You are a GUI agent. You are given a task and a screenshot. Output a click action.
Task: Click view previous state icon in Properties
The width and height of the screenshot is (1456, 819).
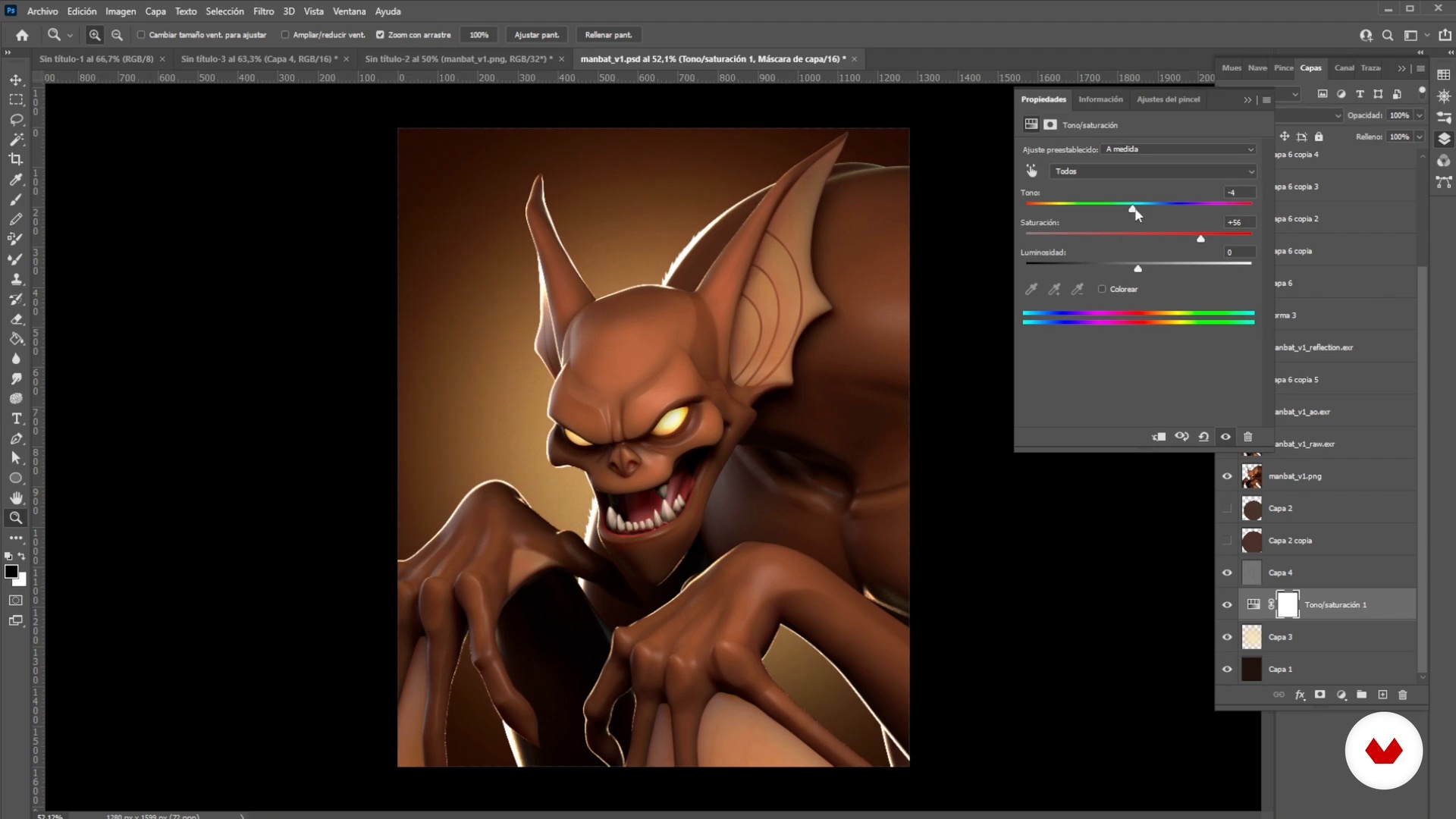tap(1181, 437)
